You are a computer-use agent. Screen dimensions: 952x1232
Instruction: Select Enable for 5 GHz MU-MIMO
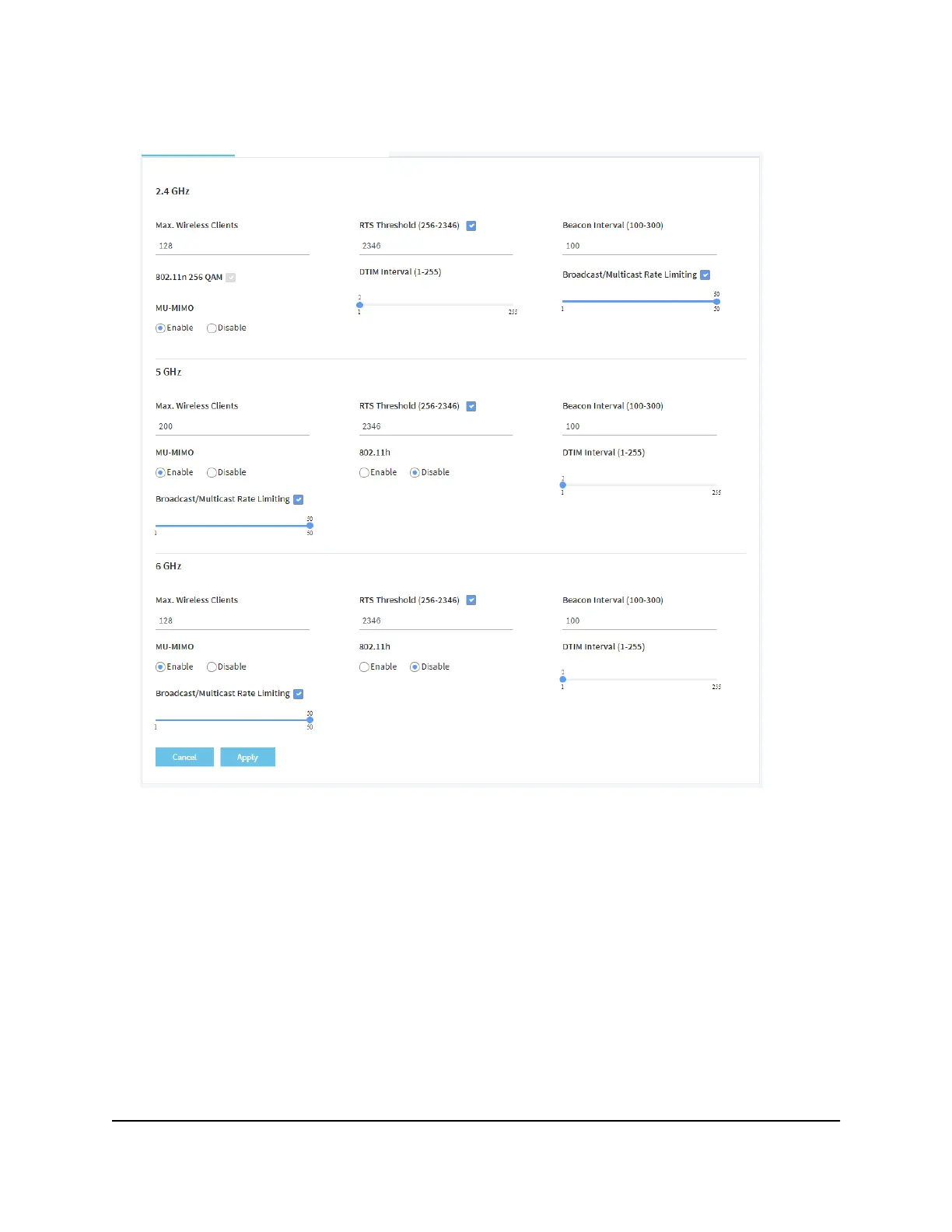[x=160, y=473]
